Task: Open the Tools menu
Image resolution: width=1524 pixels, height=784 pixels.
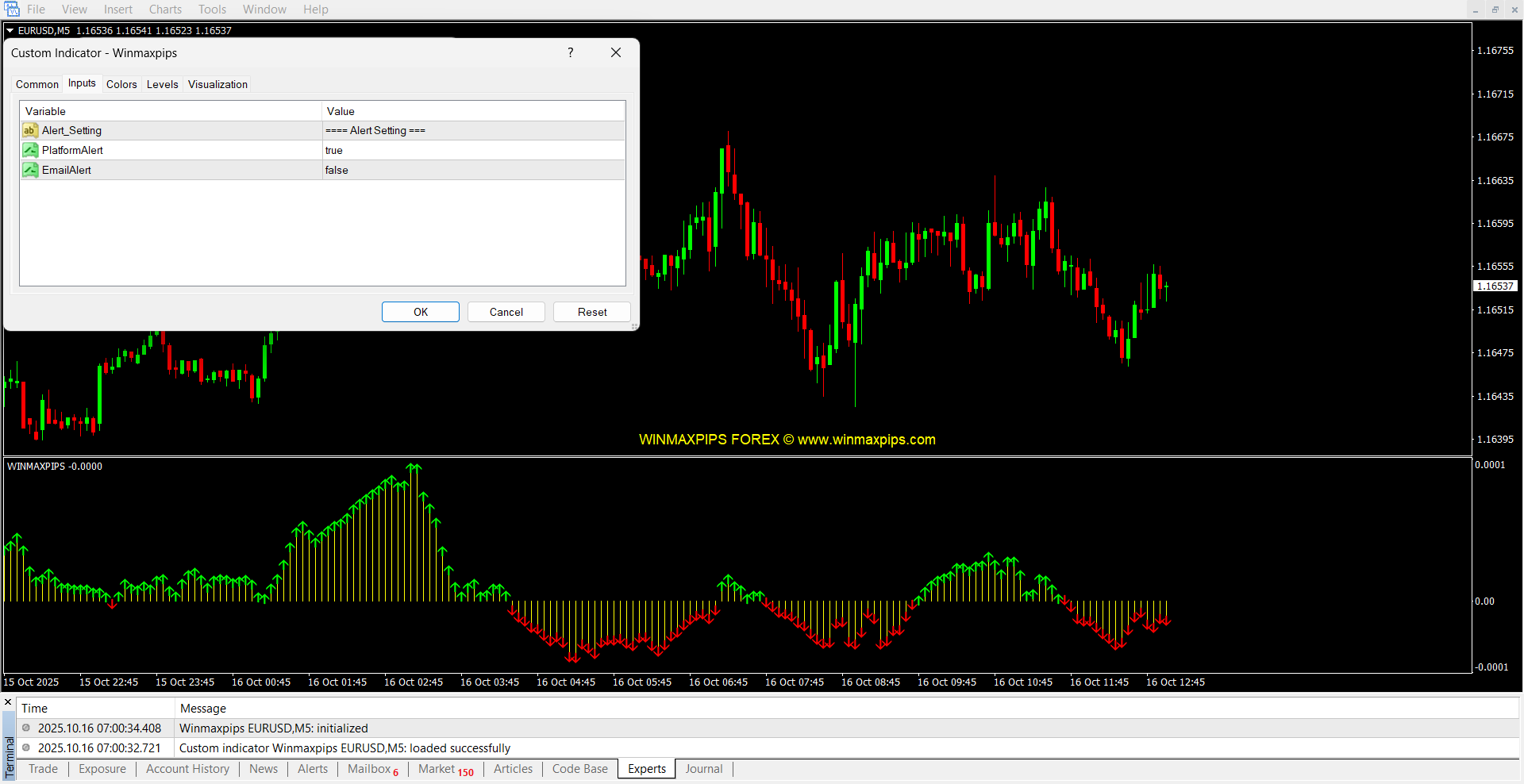Action: coord(212,10)
